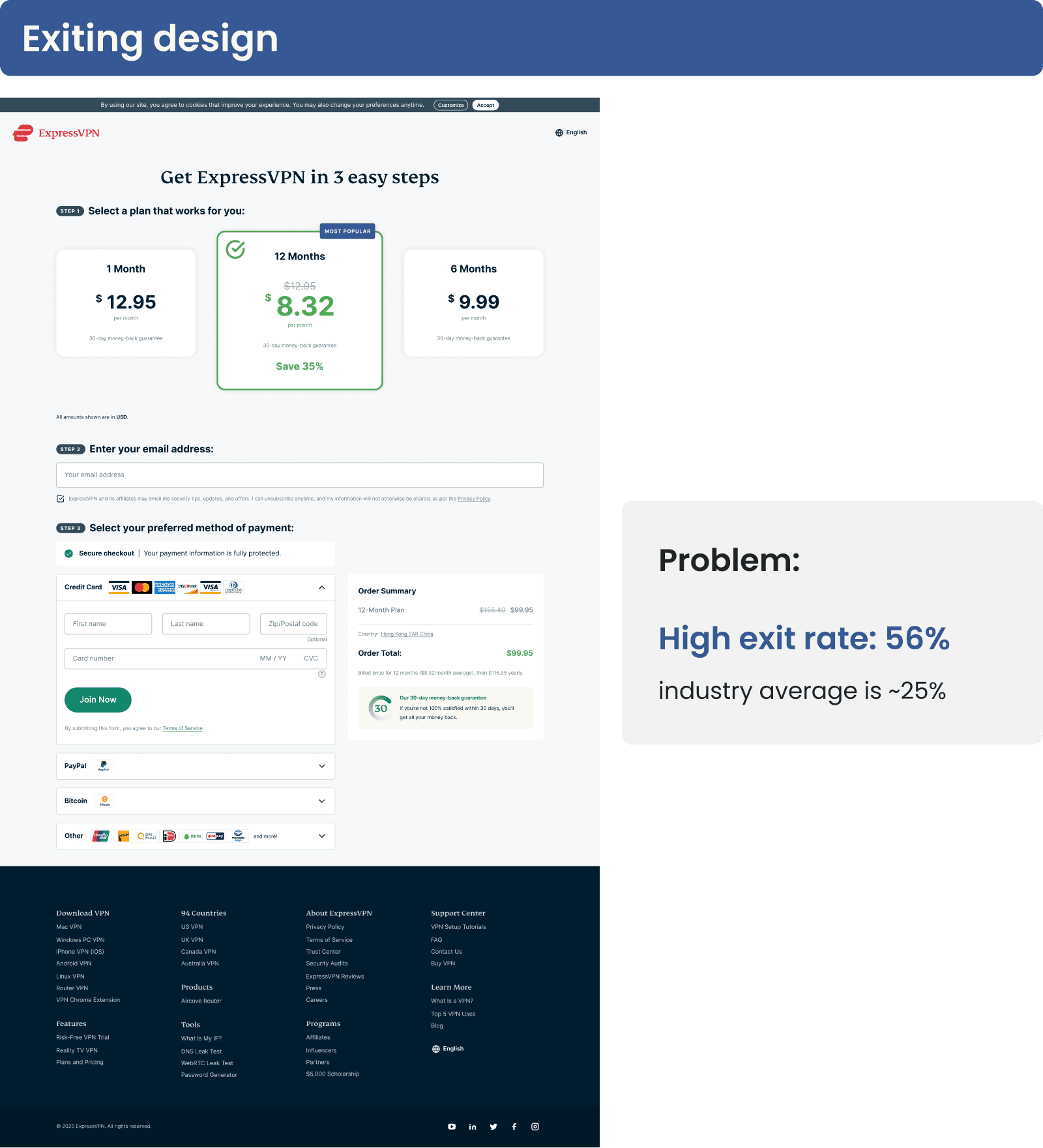Click the MM / YY expiry field
The image size is (1043, 1148).
click(273, 658)
